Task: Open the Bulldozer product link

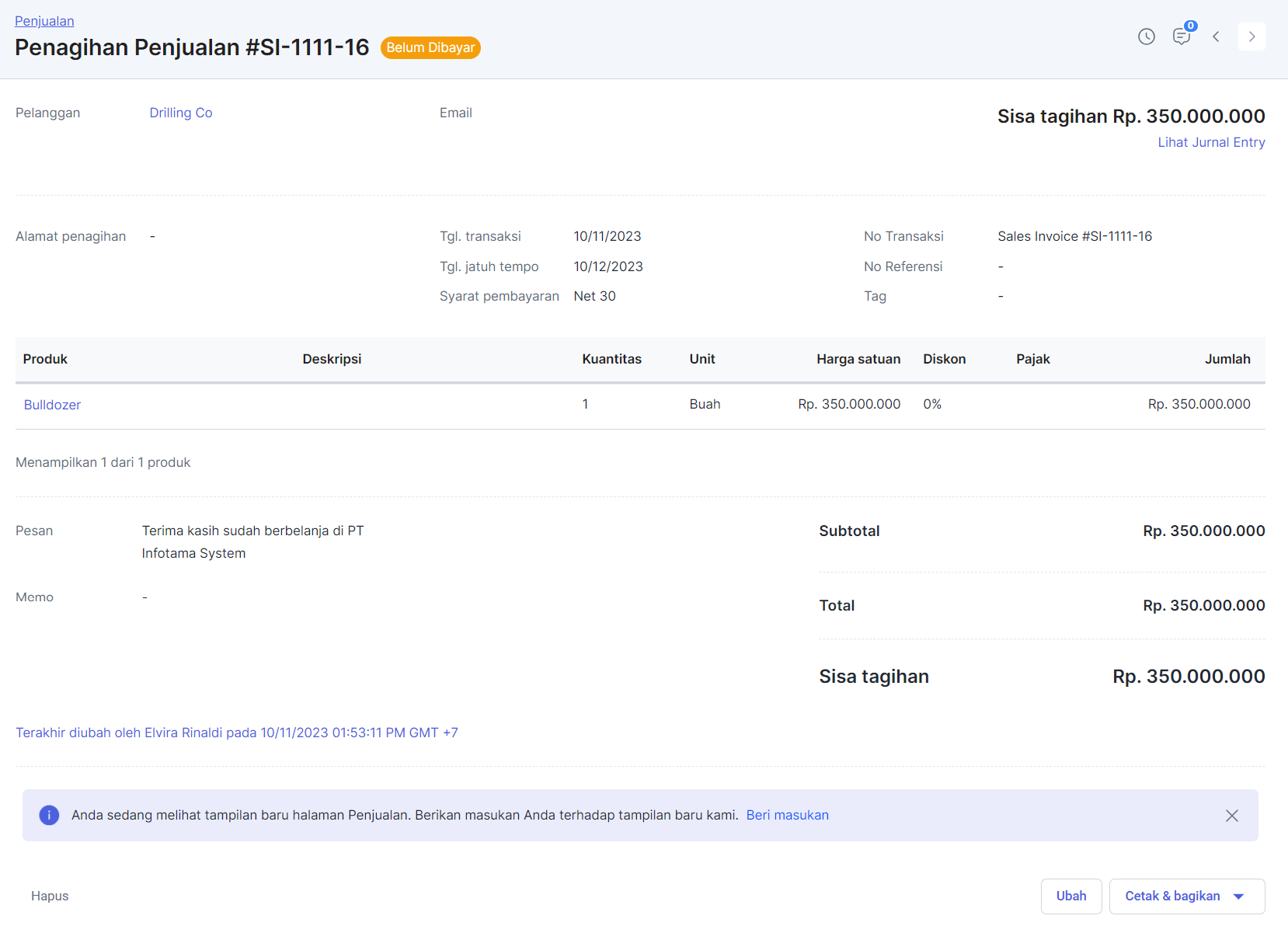Action: 52,405
